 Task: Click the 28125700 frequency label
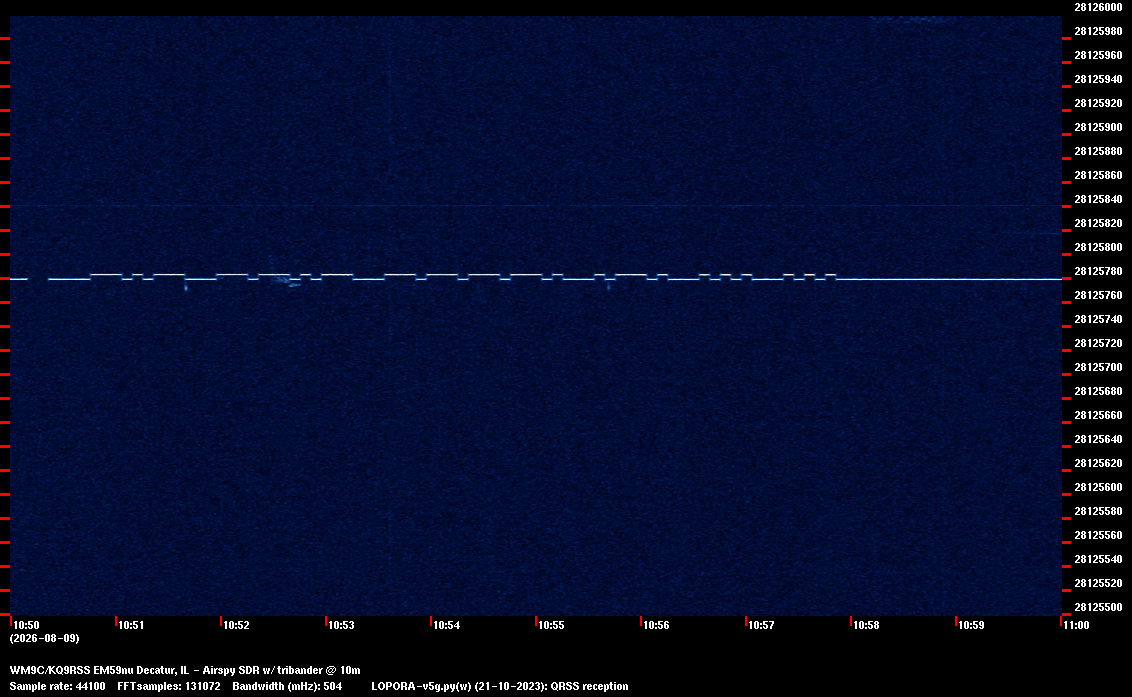(x=1098, y=367)
